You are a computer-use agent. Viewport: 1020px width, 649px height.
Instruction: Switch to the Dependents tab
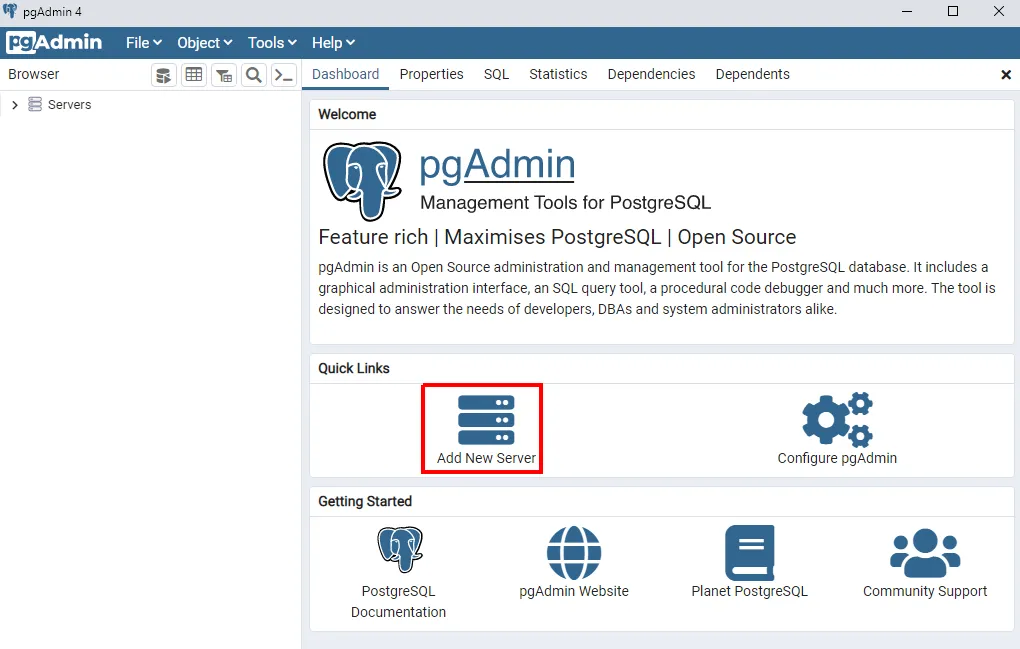pos(753,74)
